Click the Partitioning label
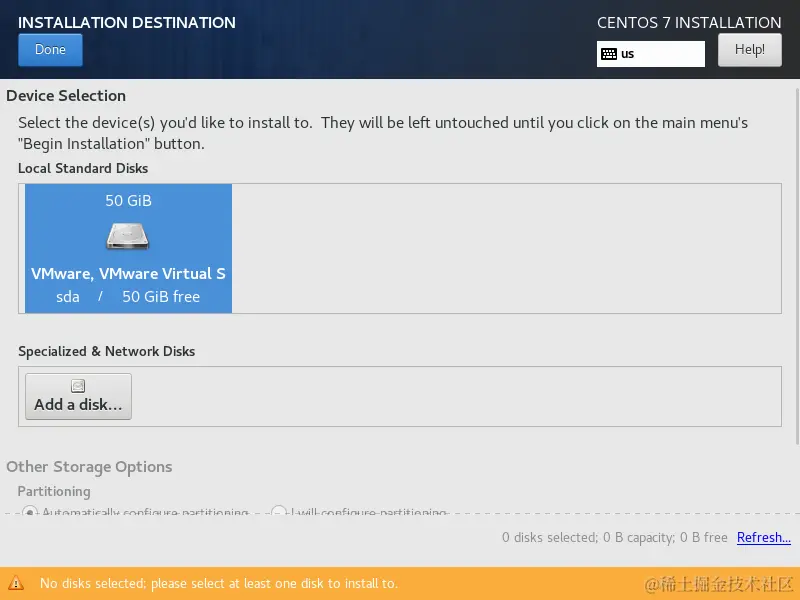The width and height of the screenshot is (800, 600). pos(54,491)
